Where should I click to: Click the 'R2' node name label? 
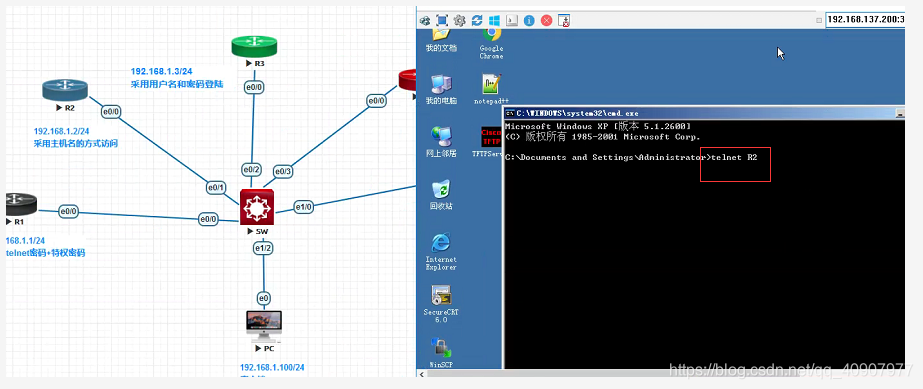tap(69, 108)
